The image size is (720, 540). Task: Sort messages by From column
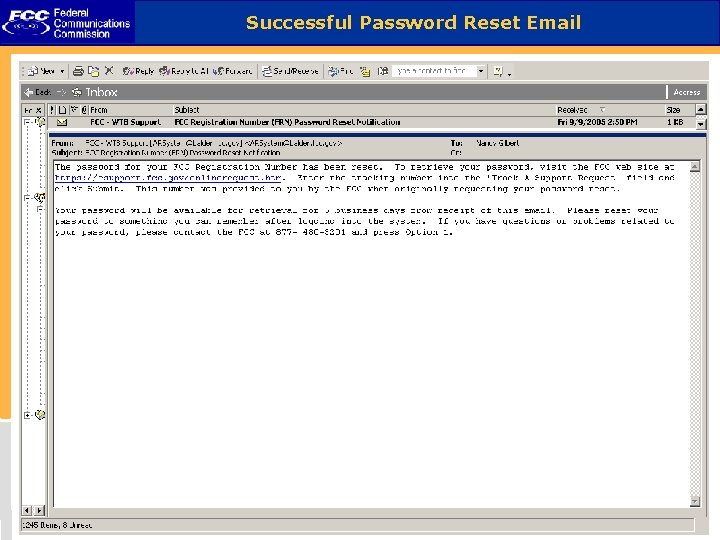[130, 110]
